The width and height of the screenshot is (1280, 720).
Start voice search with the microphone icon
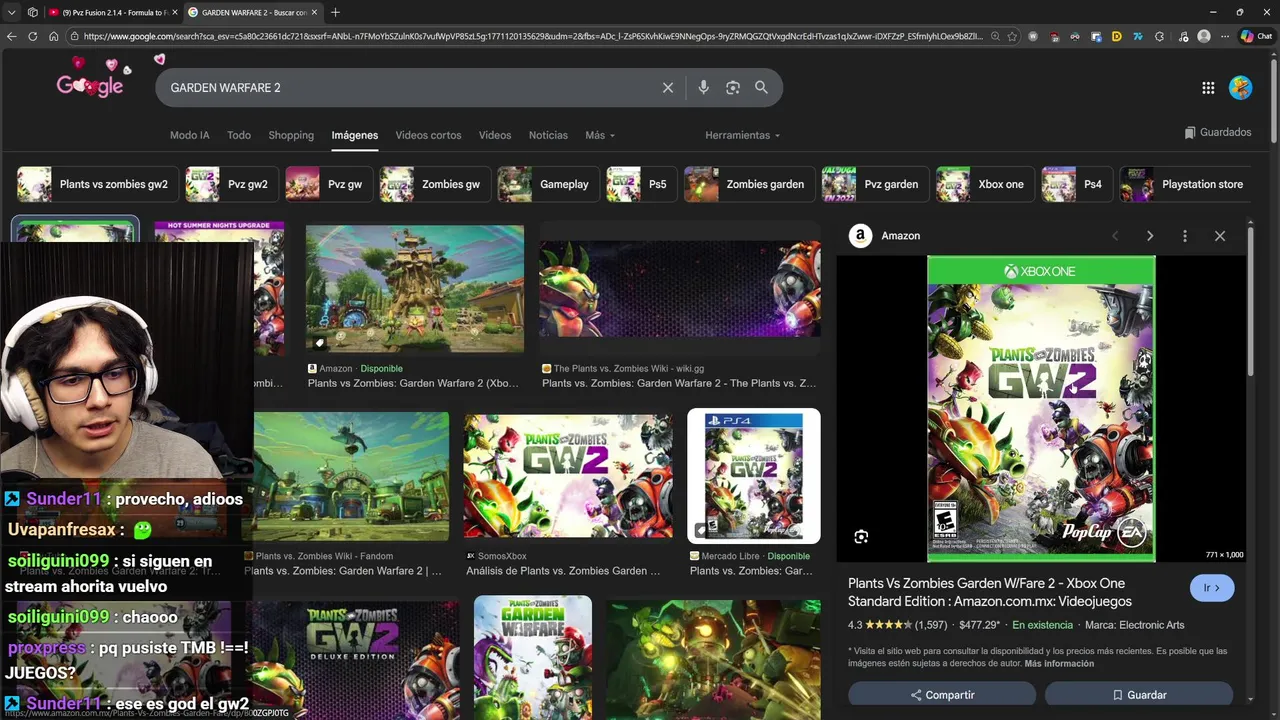(x=703, y=88)
